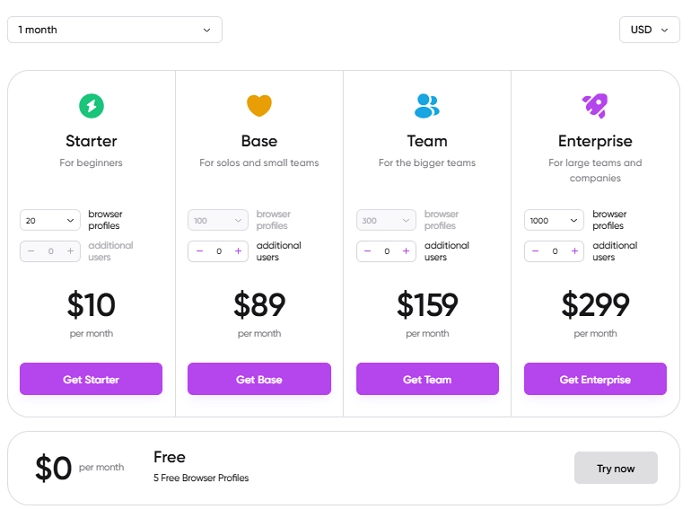The width and height of the screenshot is (700, 509).
Task: Increase additional users for Team plan
Action: click(406, 251)
